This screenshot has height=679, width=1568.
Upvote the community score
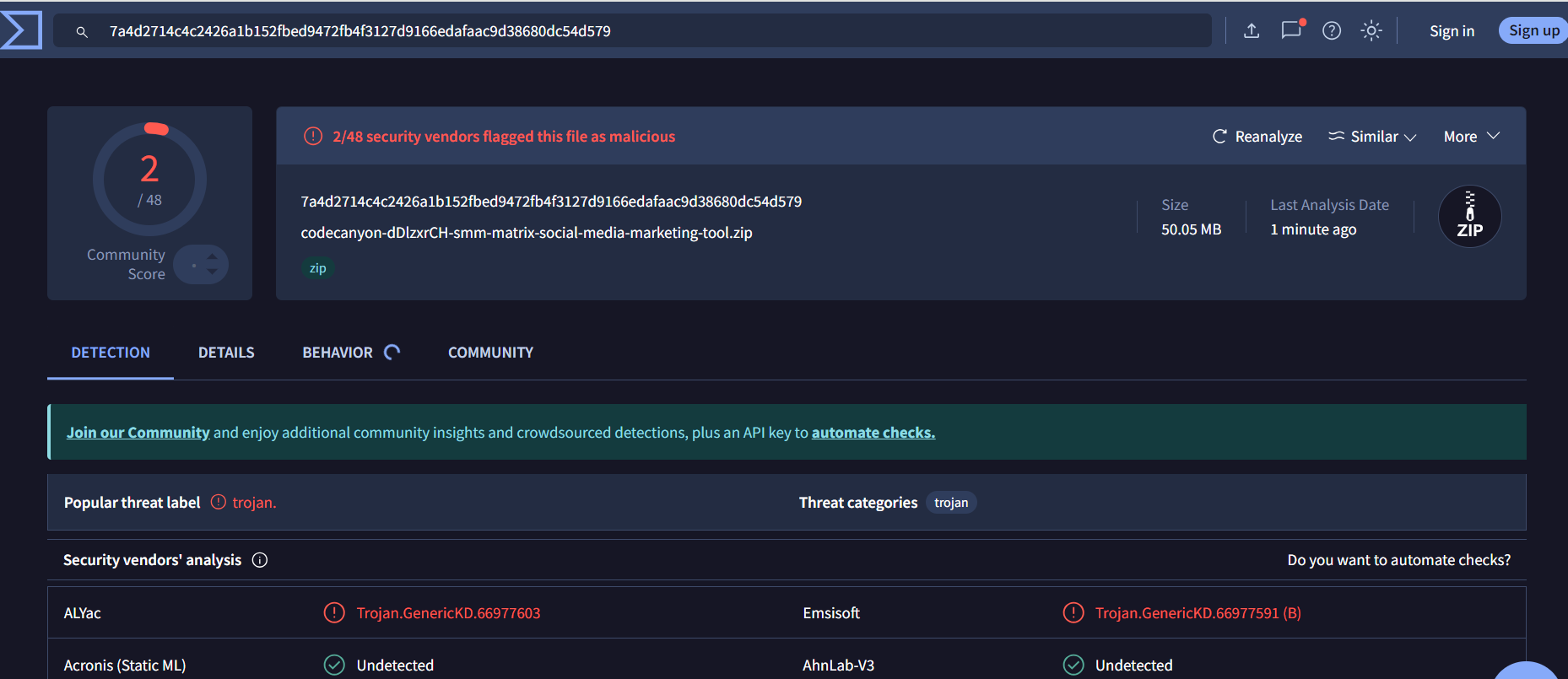pos(212,256)
